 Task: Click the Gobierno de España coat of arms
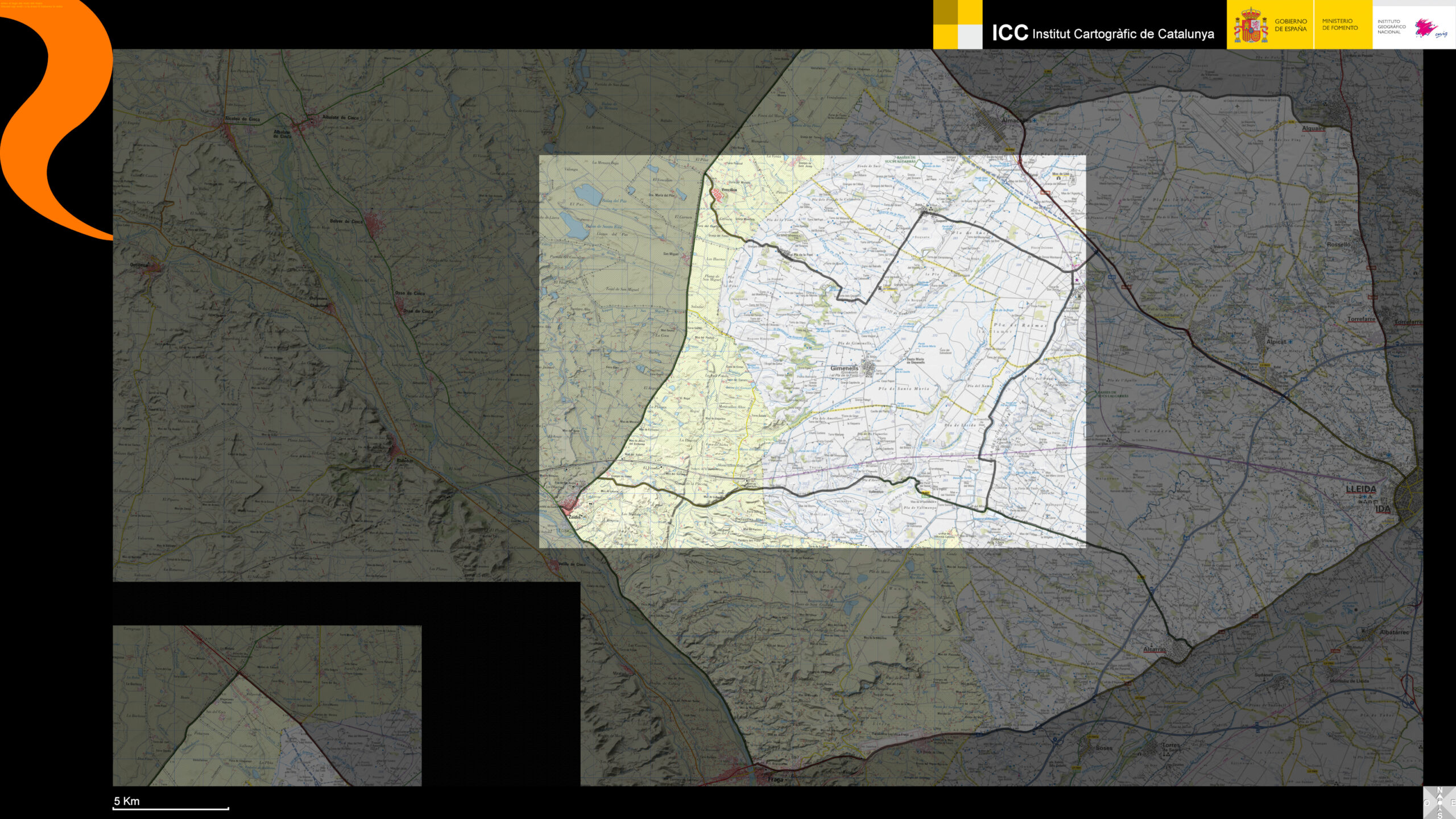coord(1250,26)
